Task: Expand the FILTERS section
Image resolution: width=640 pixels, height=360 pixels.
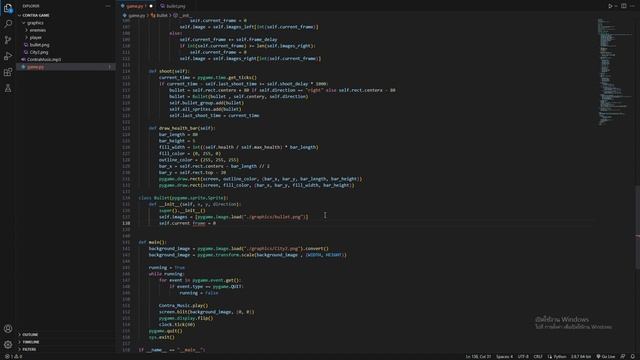Action: [x=29, y=349]
